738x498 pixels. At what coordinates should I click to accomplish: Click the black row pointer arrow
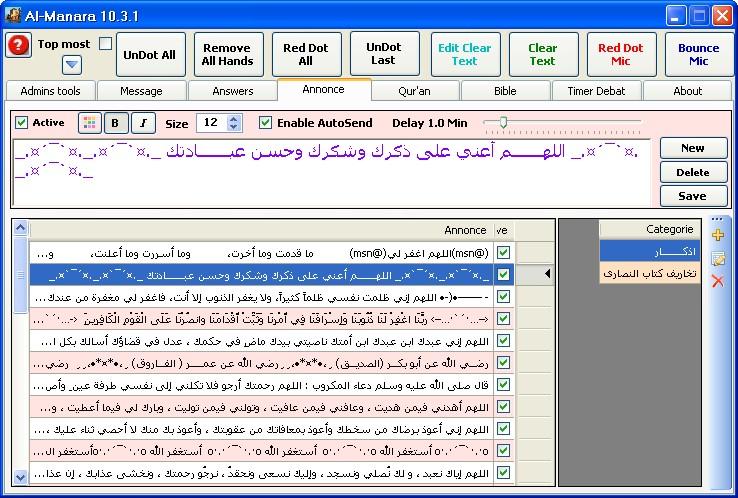pyautogui.click(x=547, y=274)
